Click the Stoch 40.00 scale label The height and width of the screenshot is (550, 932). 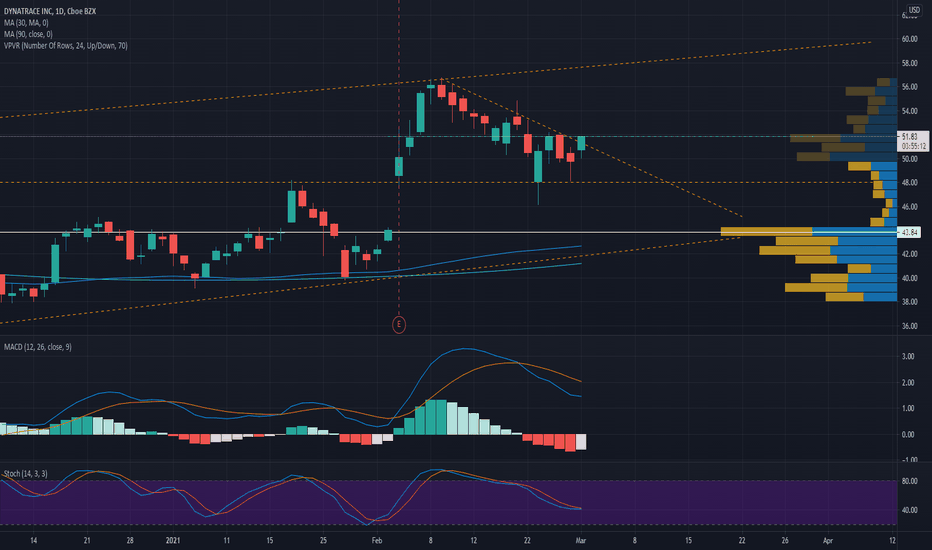click(909, 510)
